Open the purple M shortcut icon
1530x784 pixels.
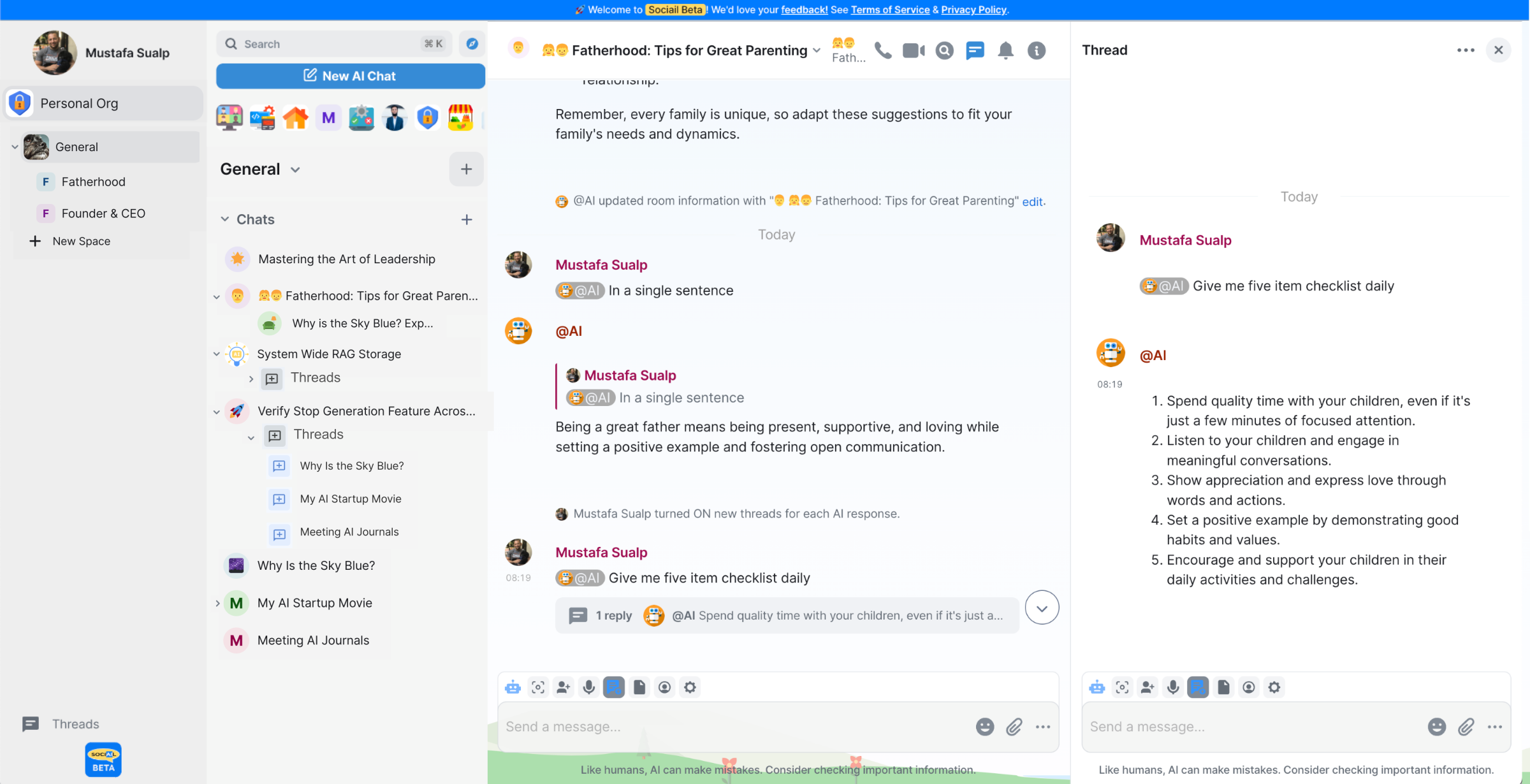click(x=328, y=117)
